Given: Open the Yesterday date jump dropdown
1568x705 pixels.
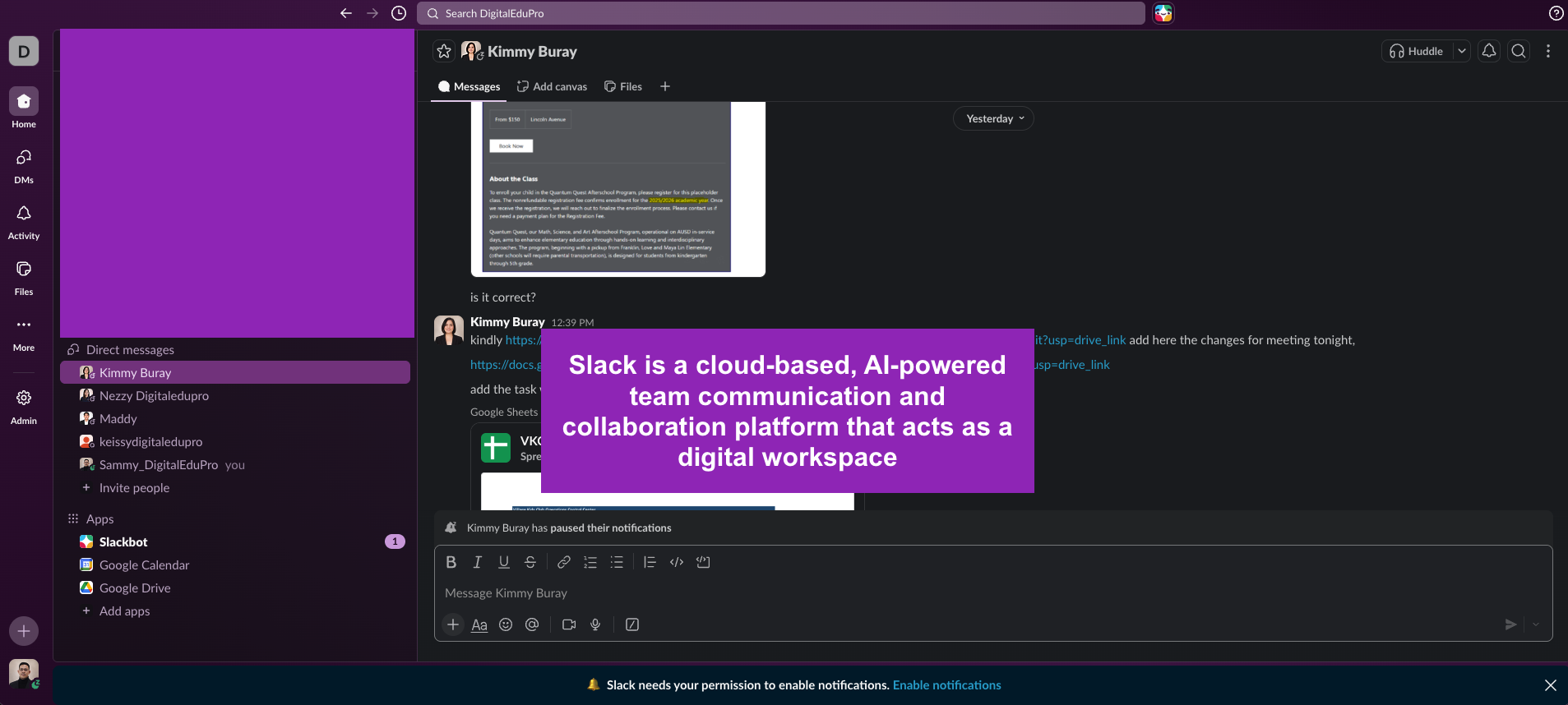Looking at the screenshot, I should click(x=993, y=118).
